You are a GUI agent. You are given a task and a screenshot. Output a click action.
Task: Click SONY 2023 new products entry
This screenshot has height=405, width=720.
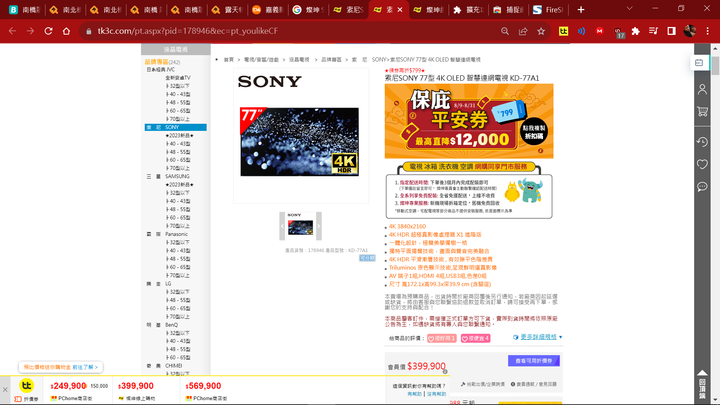(179, 135)
